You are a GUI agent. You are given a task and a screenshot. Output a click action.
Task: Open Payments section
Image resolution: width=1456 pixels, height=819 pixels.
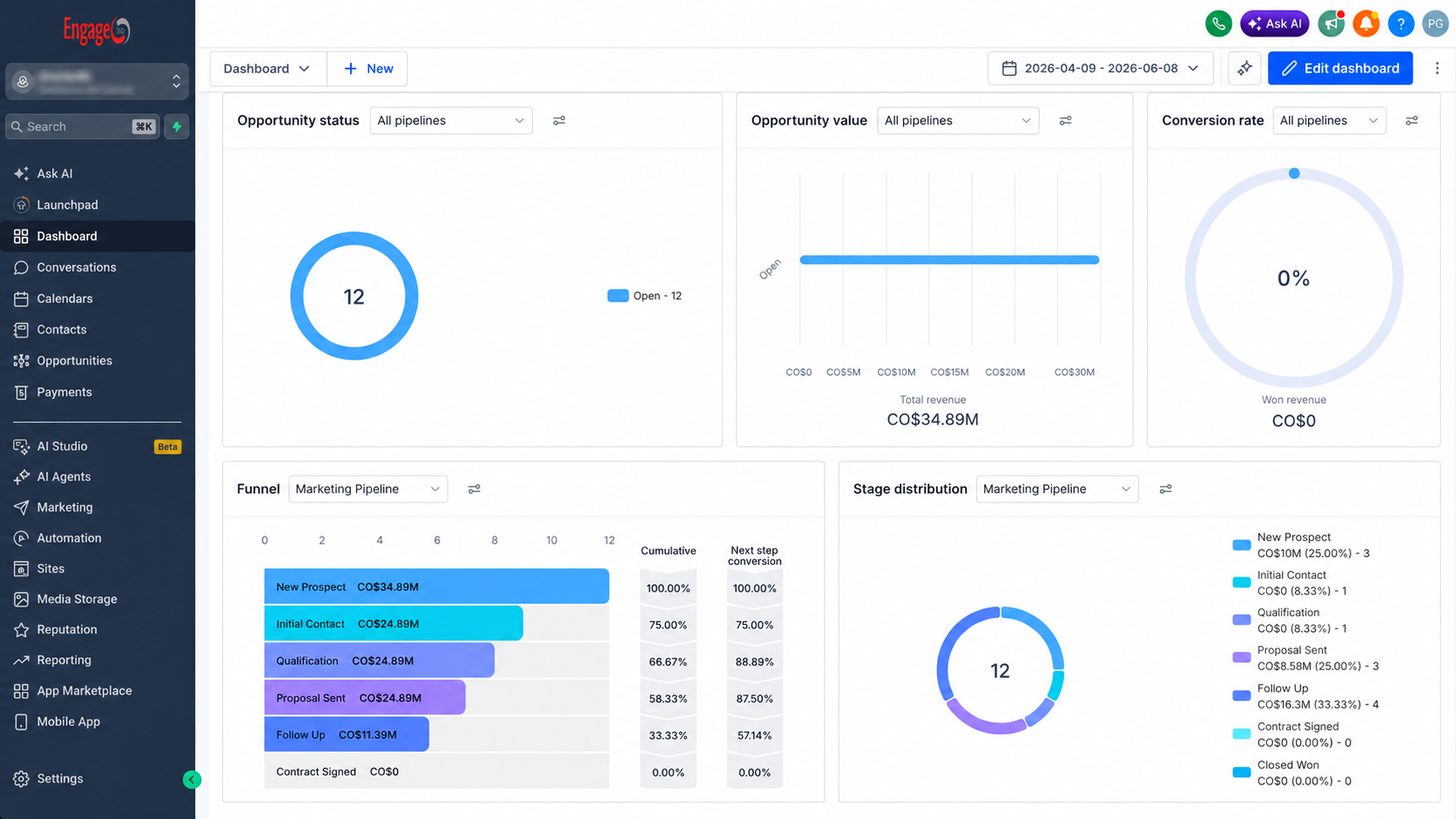(x=98, y=392)
